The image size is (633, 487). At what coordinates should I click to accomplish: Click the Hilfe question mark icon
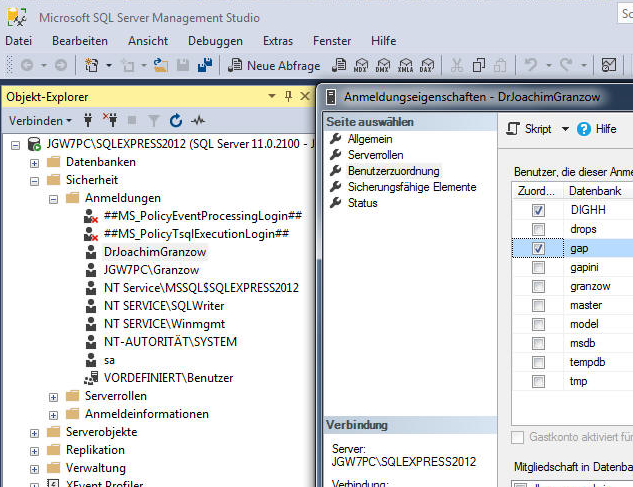click(584, 129)
